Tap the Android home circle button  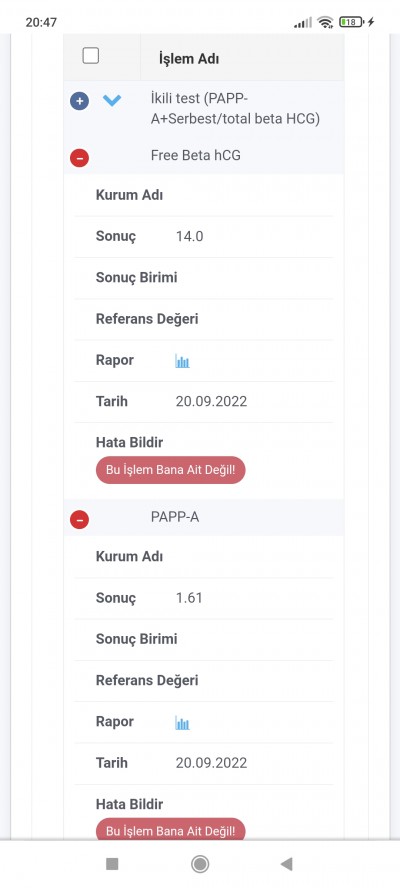tap(200, 864)
